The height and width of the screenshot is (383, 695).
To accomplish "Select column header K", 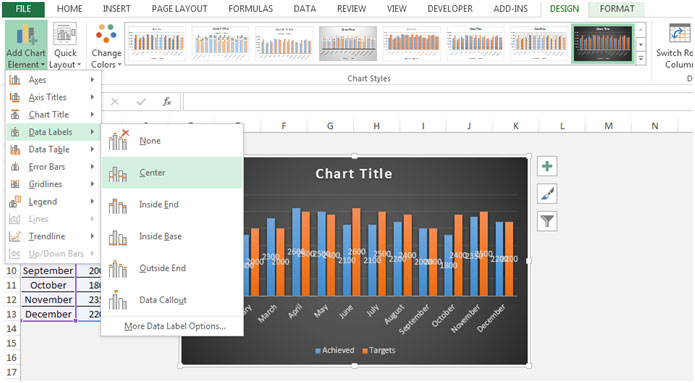I will [x=516, y=126].
